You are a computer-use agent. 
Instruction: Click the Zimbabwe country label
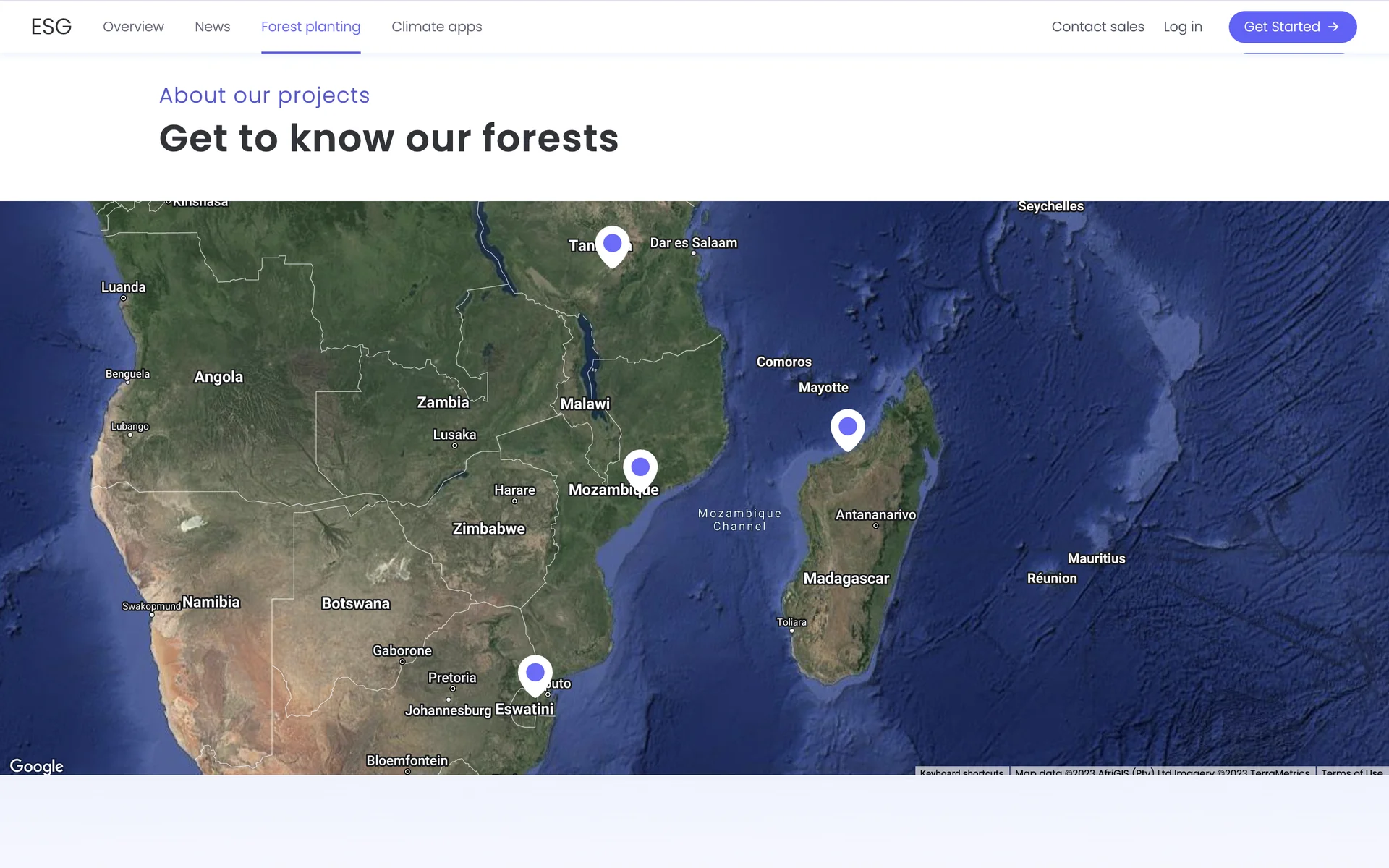pyautogui.click(x=488, y=529)
